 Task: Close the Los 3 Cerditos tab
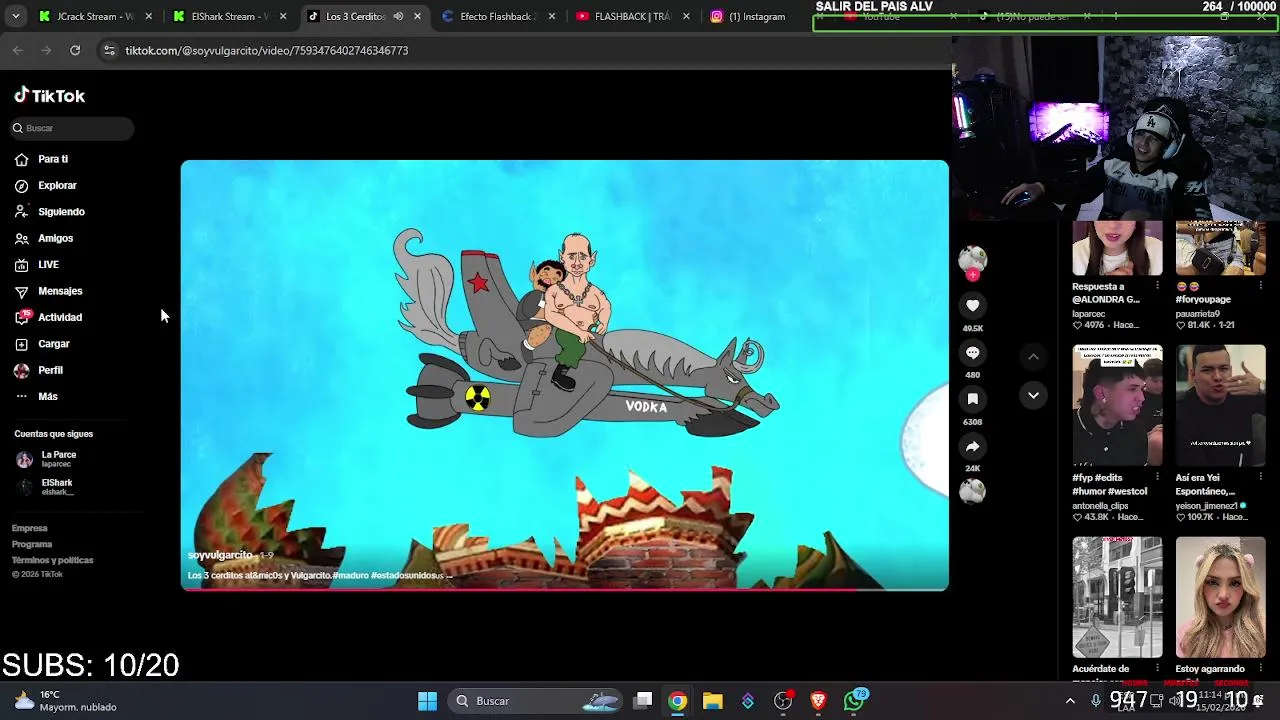tap(418, 16)
